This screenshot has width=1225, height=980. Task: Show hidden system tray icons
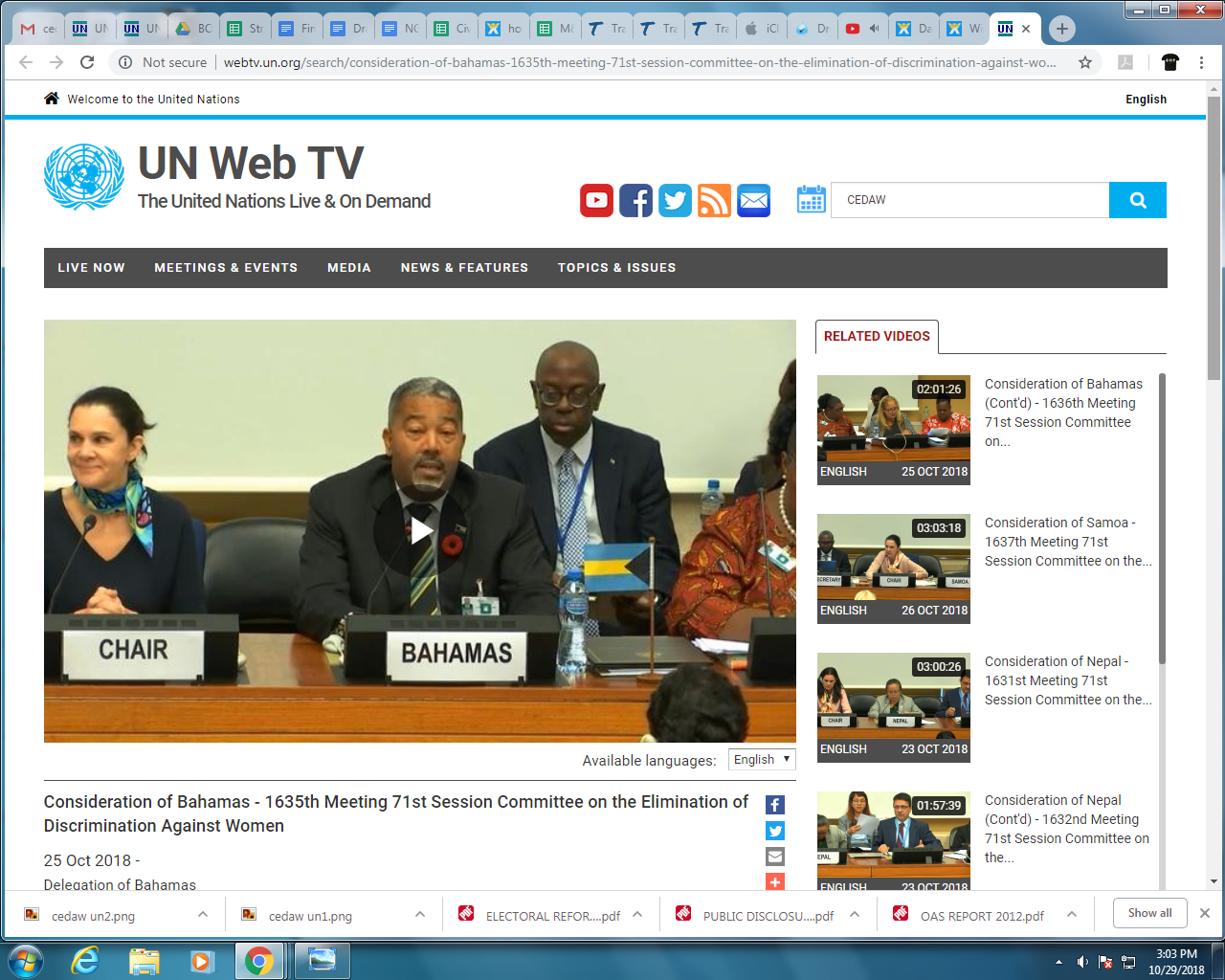(x=1058, y=962)
